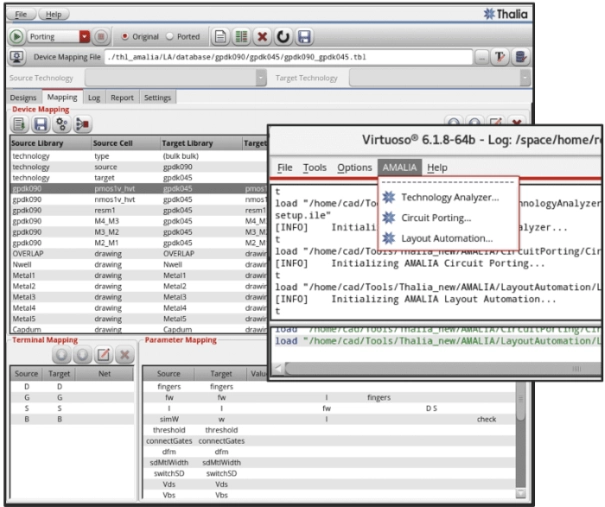
Task: Choose Technology Analyzer from AMALIA menu
Action: (449, 197)
